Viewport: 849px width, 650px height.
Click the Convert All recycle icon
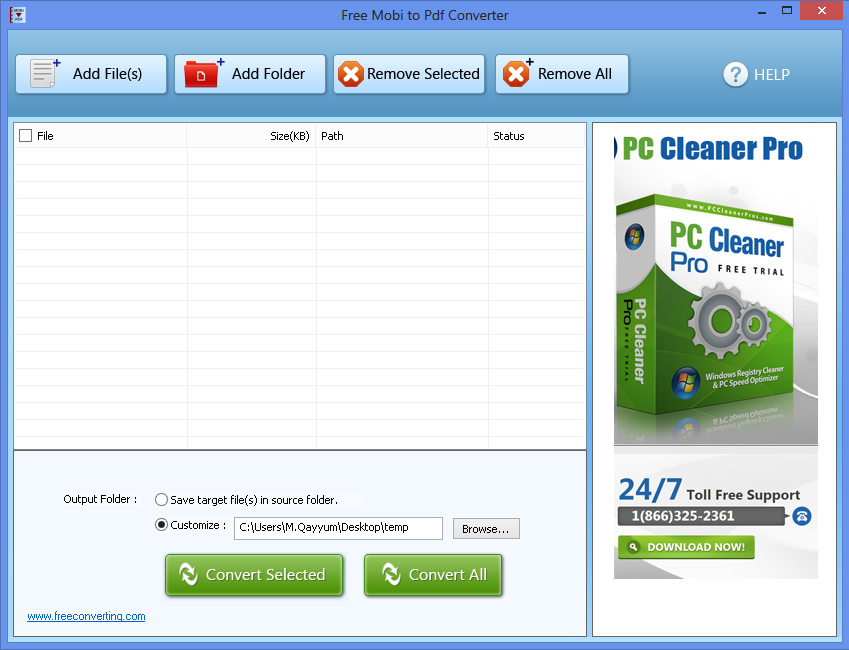[391, 574]
